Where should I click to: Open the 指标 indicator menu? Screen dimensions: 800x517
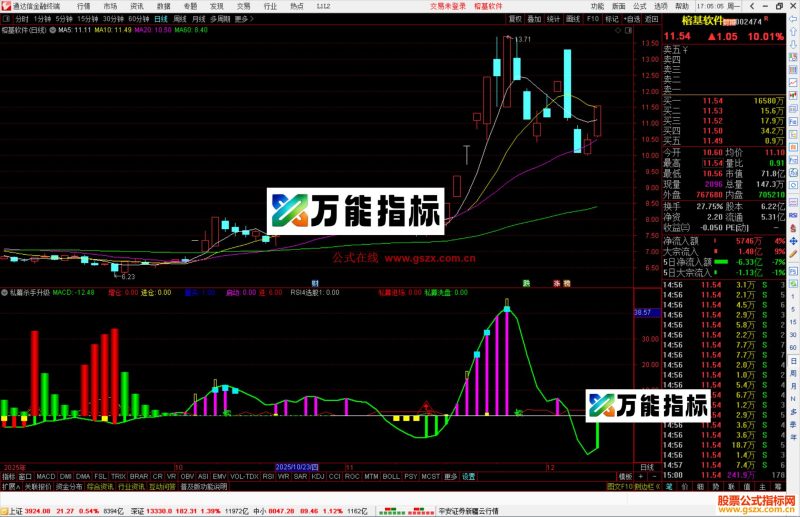(9, 476)
